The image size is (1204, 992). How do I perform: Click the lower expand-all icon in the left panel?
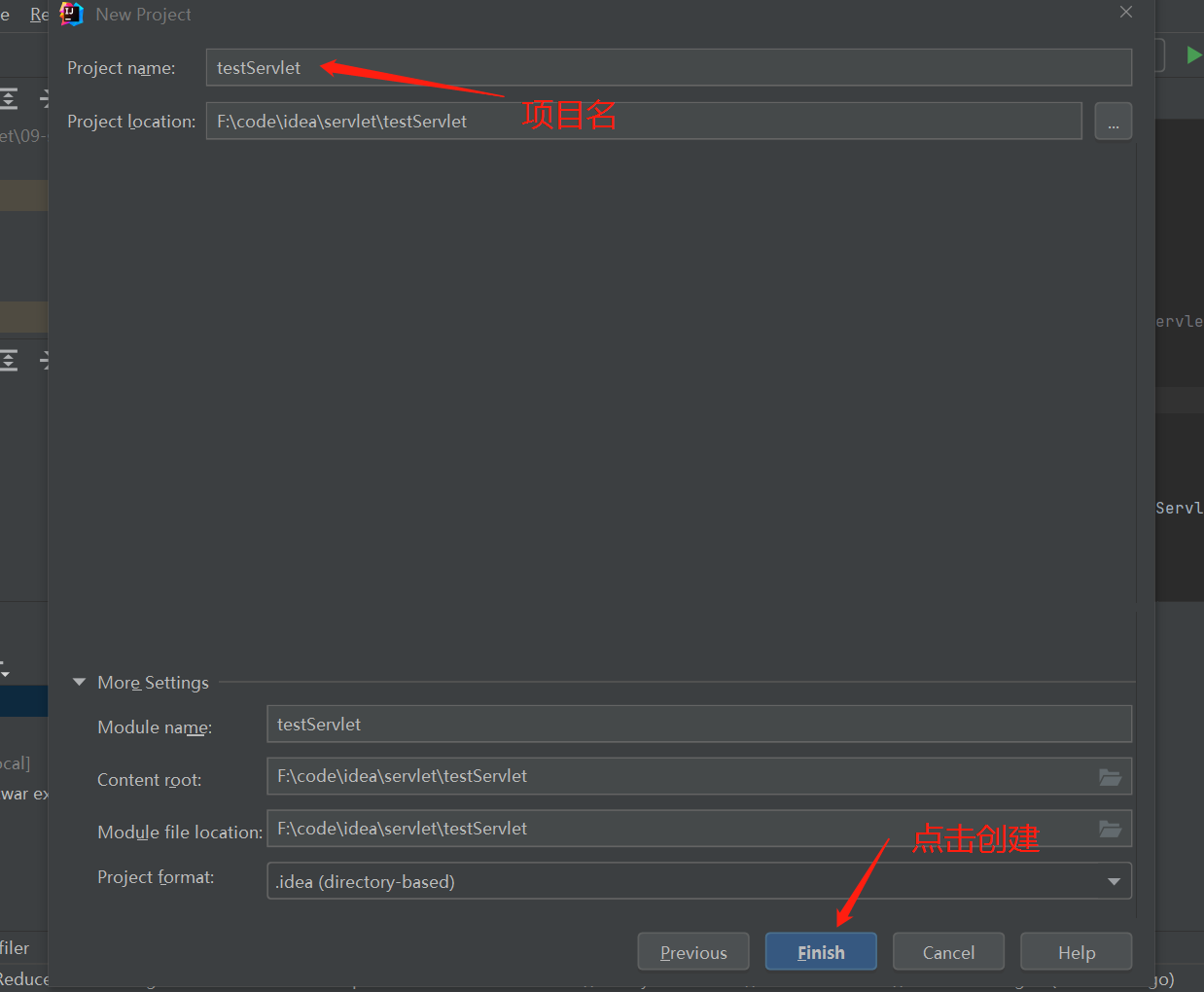9,361
